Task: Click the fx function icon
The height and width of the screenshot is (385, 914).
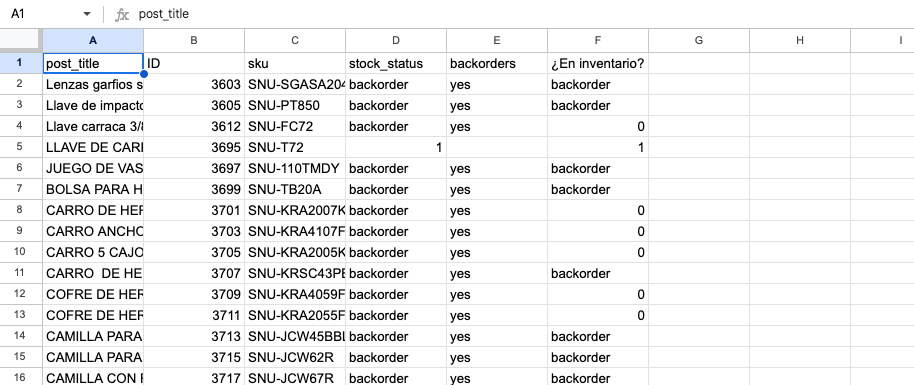Action: 121,14
